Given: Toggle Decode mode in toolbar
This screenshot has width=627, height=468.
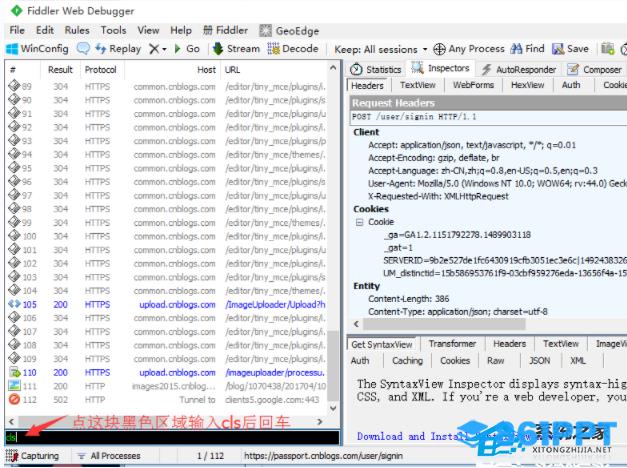Looking at the screenshot, I should (x=293, y=49).
